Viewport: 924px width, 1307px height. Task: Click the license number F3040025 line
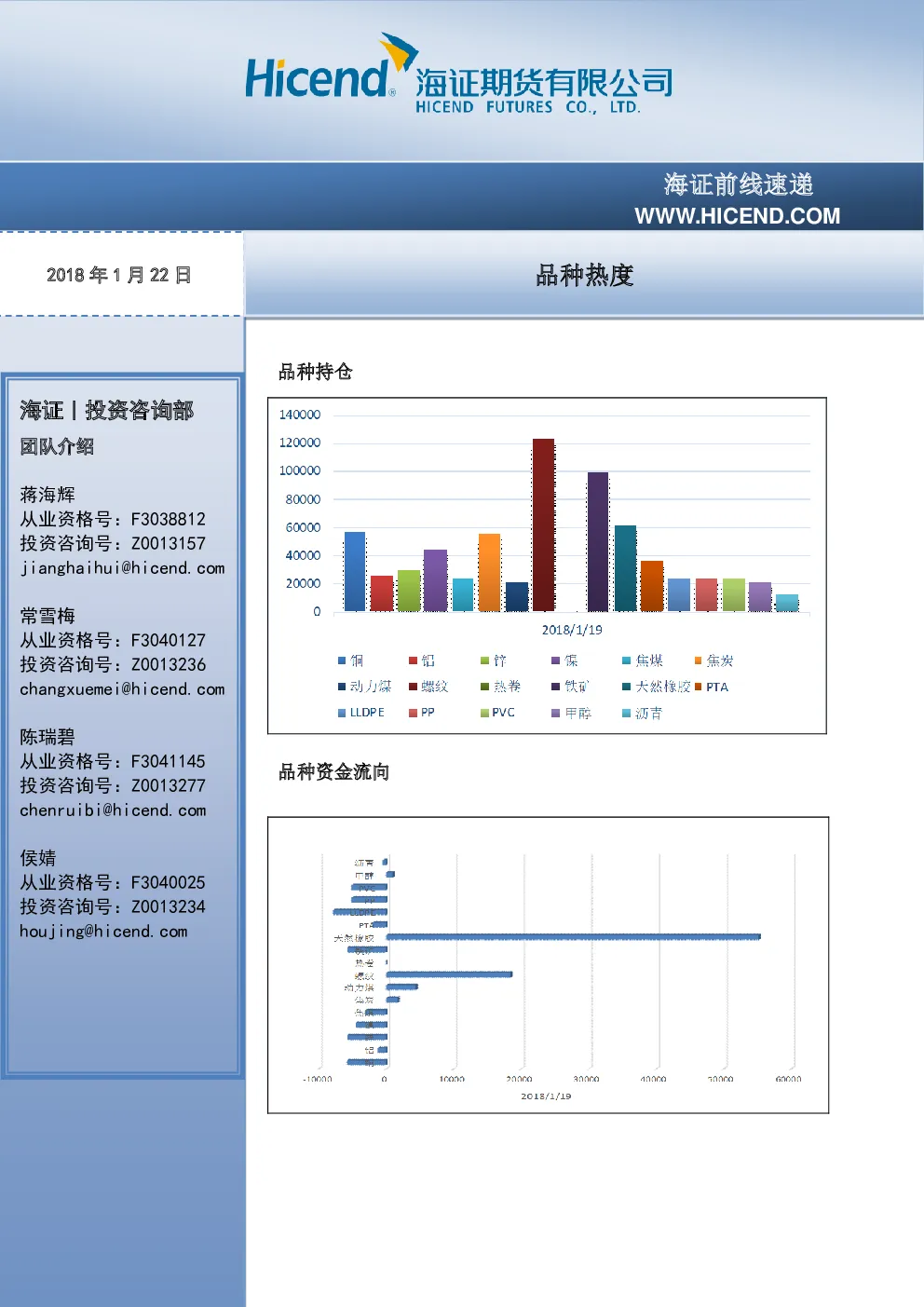pyautogui.click(x=113, y=882)
